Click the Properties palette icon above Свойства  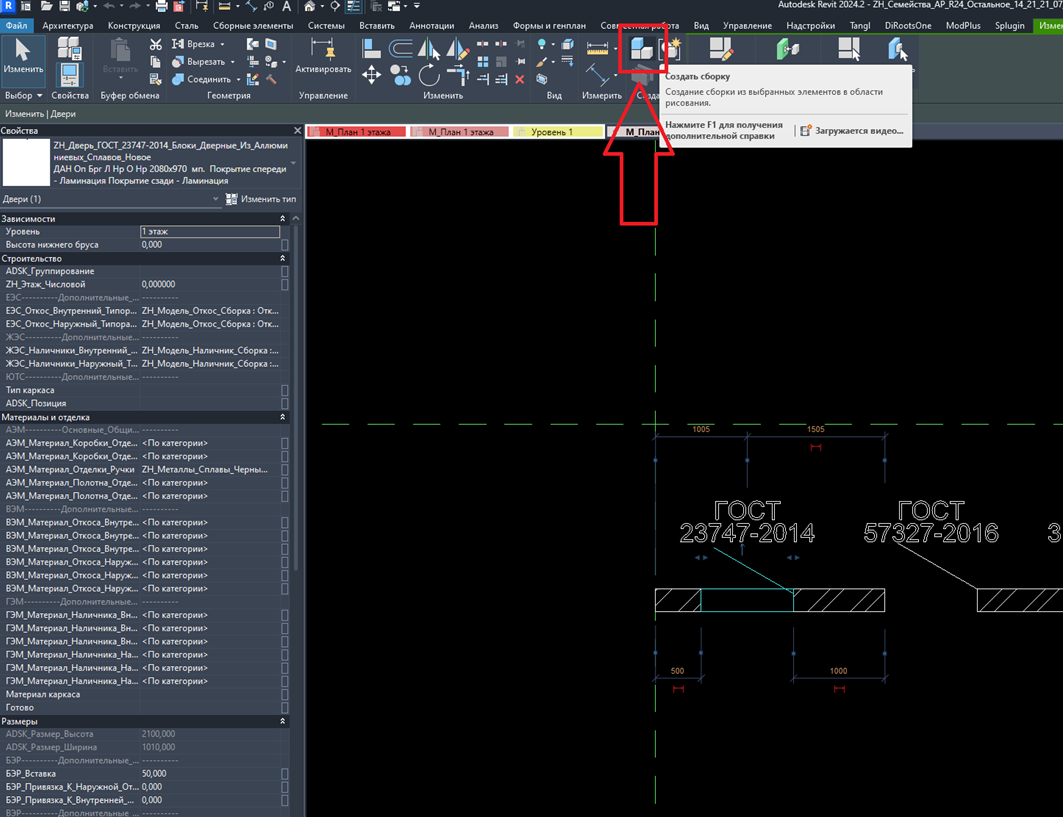(69, 76)
